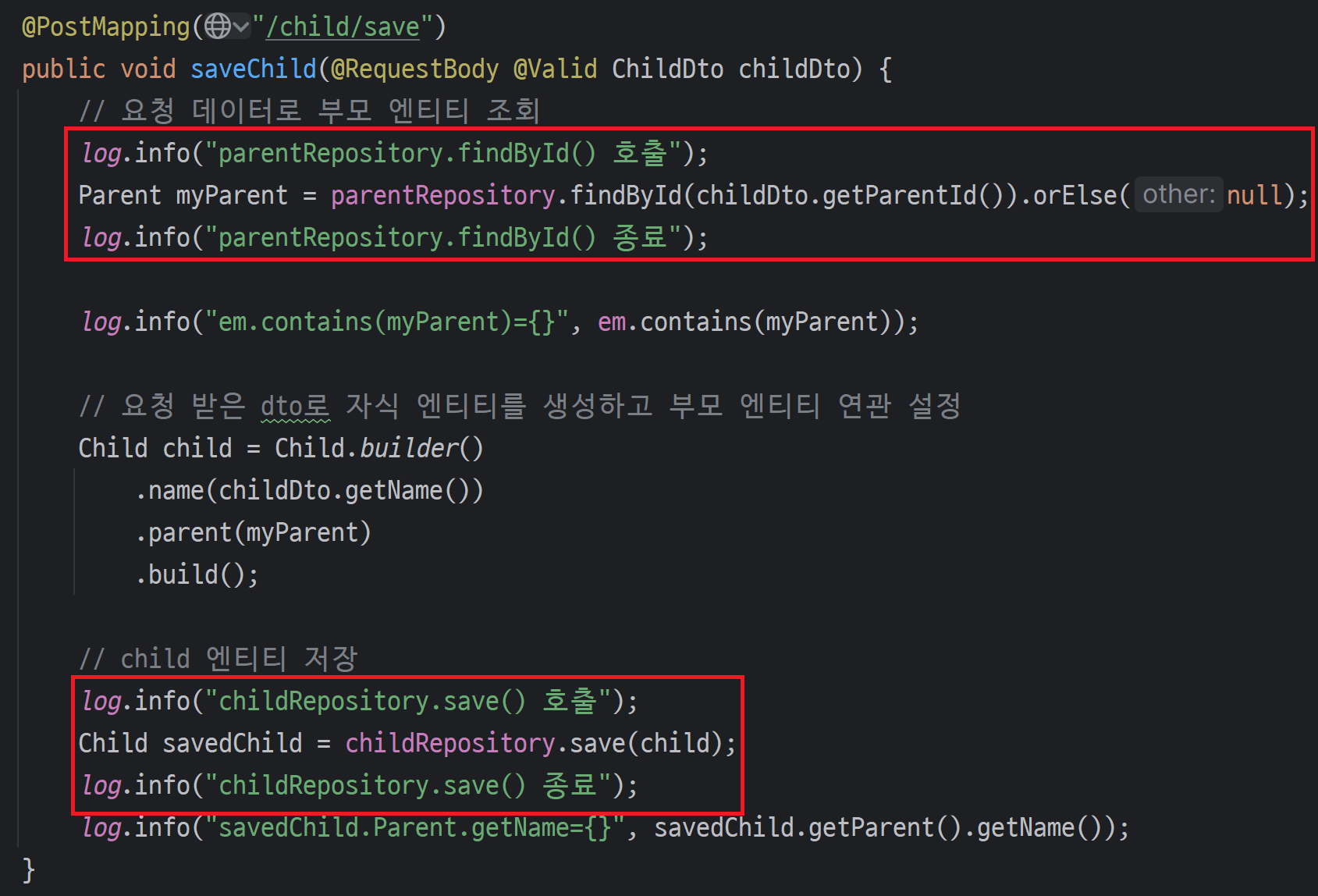Screen dimensions: 1318x896
Task: Expand the chevron next to the globe icon
Action: point(241,27)
